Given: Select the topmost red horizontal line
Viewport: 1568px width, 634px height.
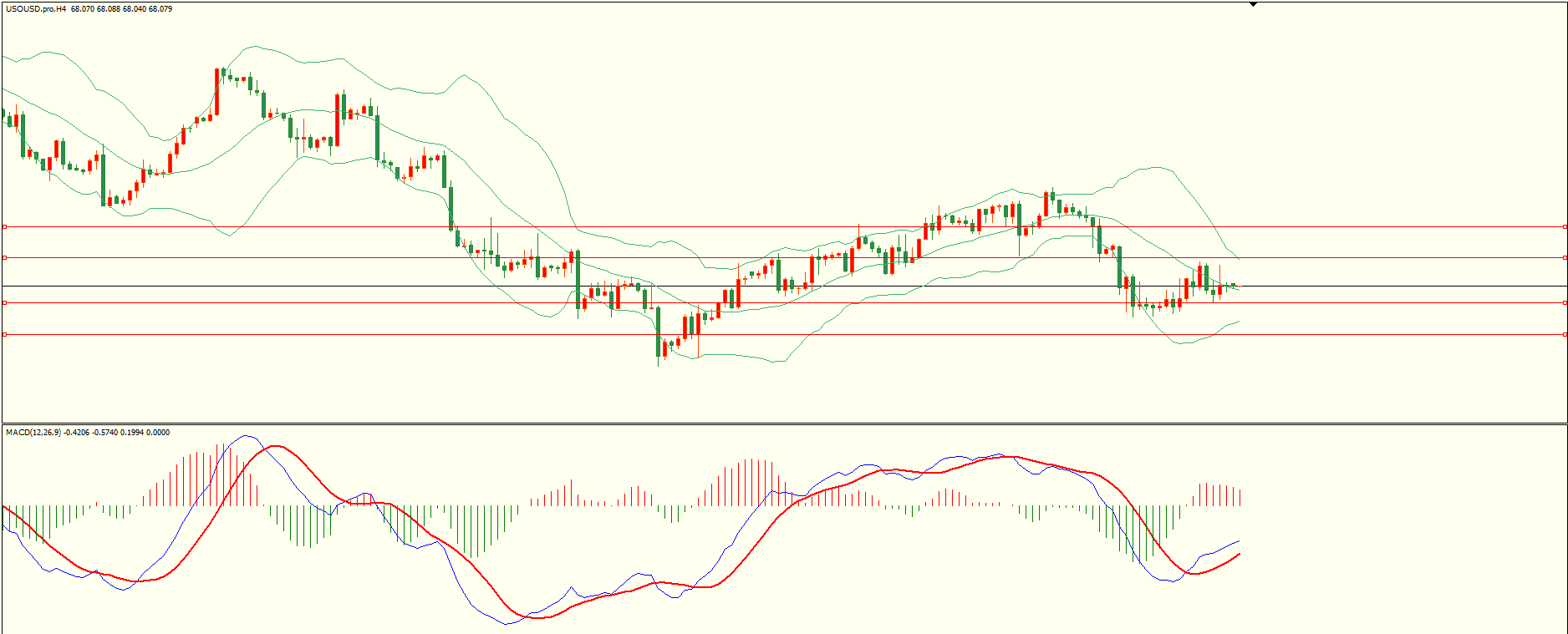Looking at the screenshot, I should click(784, 226).
